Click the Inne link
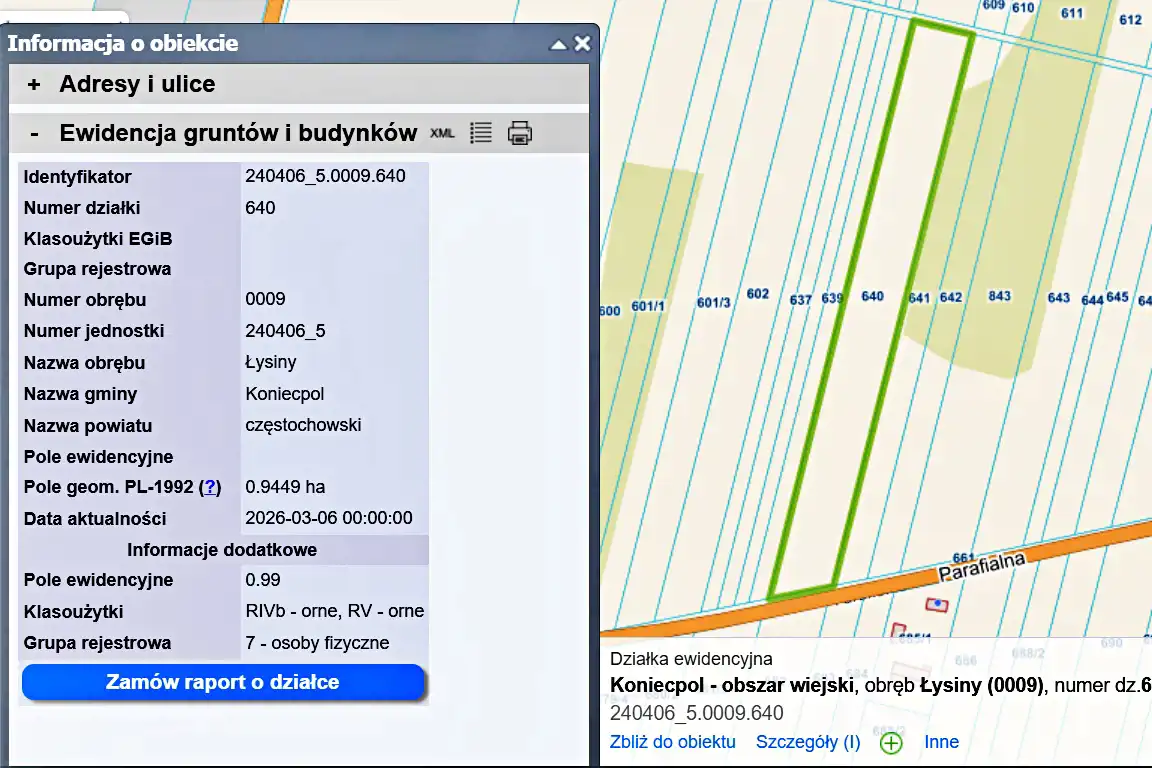This screenshot has height=768, width=1152. (941, 742)
